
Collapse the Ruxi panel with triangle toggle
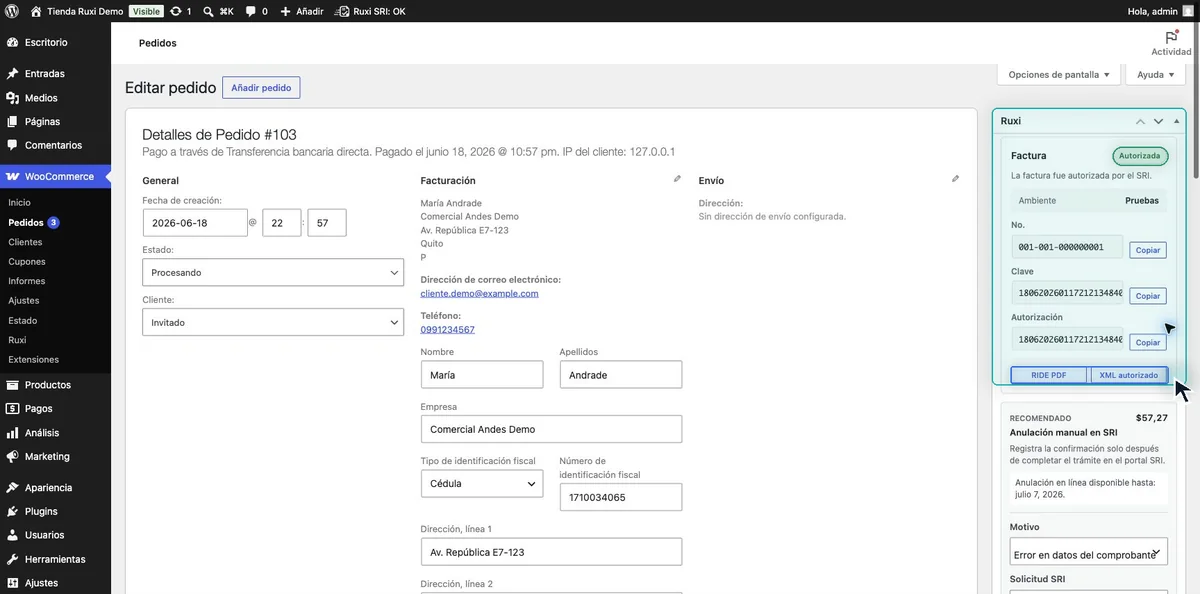[x=1176, y=121]
